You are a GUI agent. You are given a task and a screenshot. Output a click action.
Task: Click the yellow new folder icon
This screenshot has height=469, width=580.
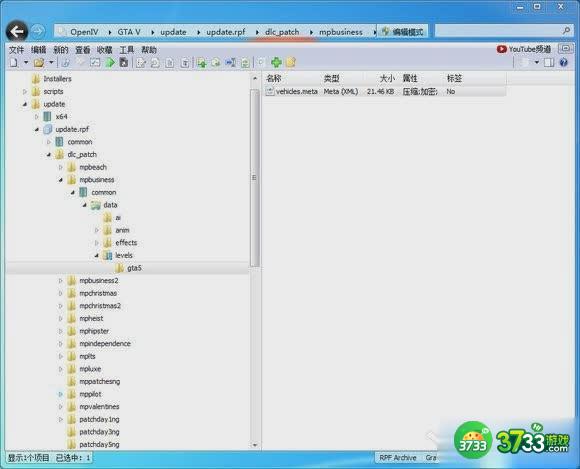pos(291,63)
